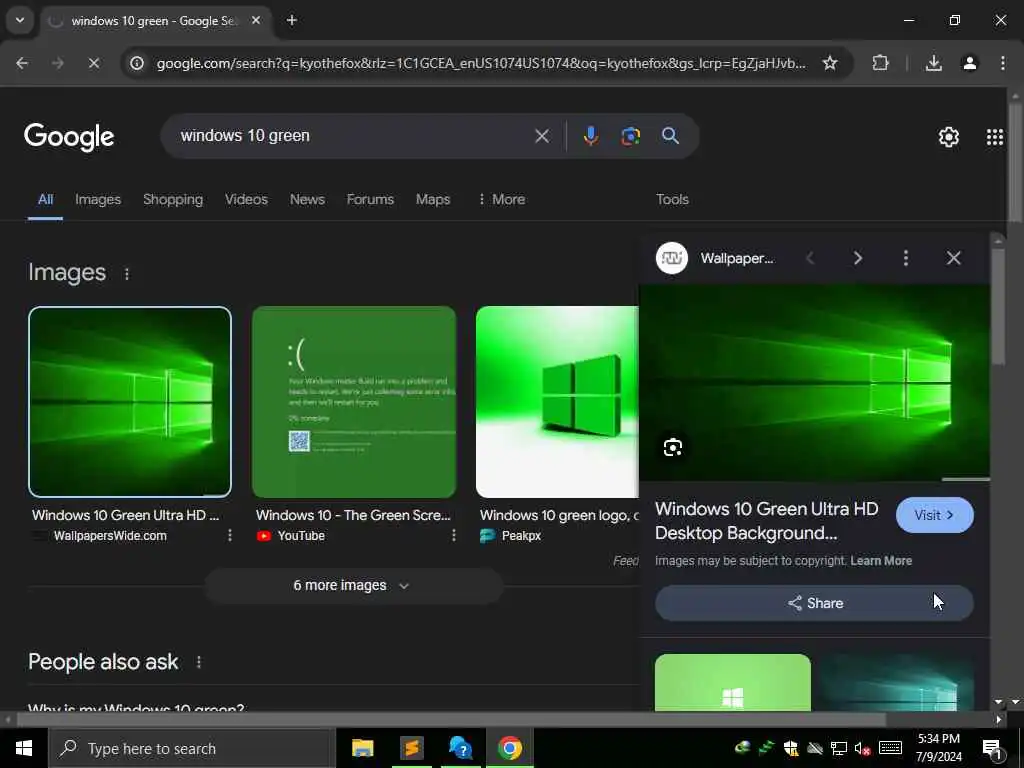
Task: Stop loading the page
Action: pos(93,63)
